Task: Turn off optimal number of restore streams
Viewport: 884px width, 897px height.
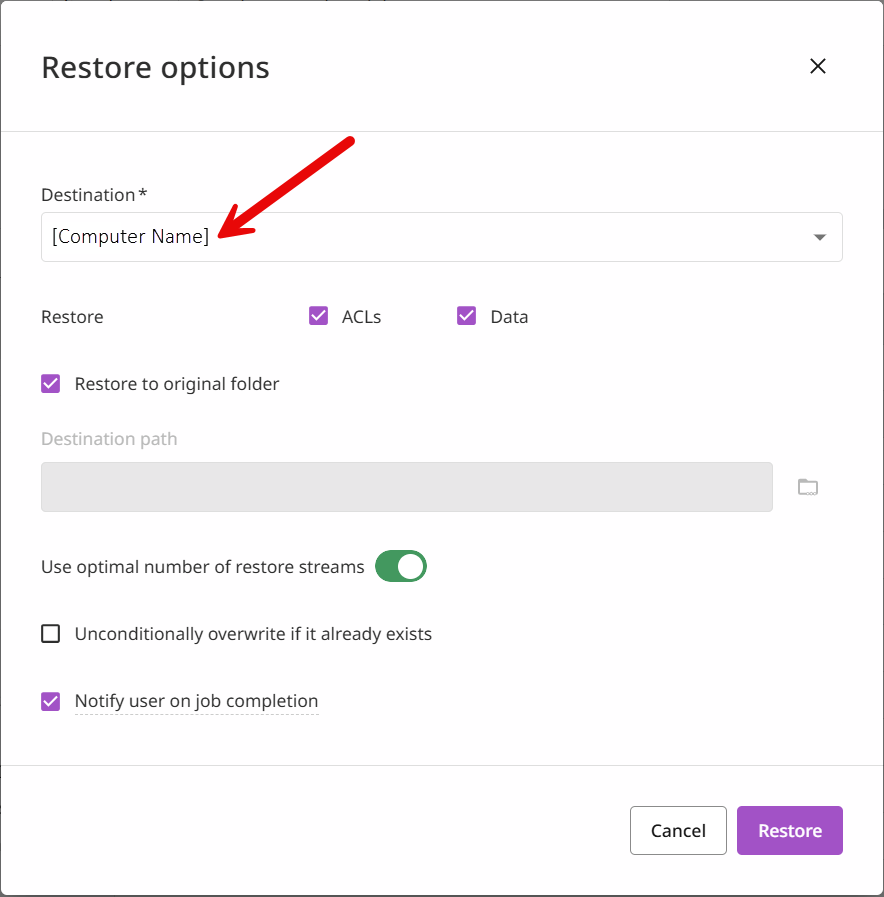Action: (x=401, y=567)
